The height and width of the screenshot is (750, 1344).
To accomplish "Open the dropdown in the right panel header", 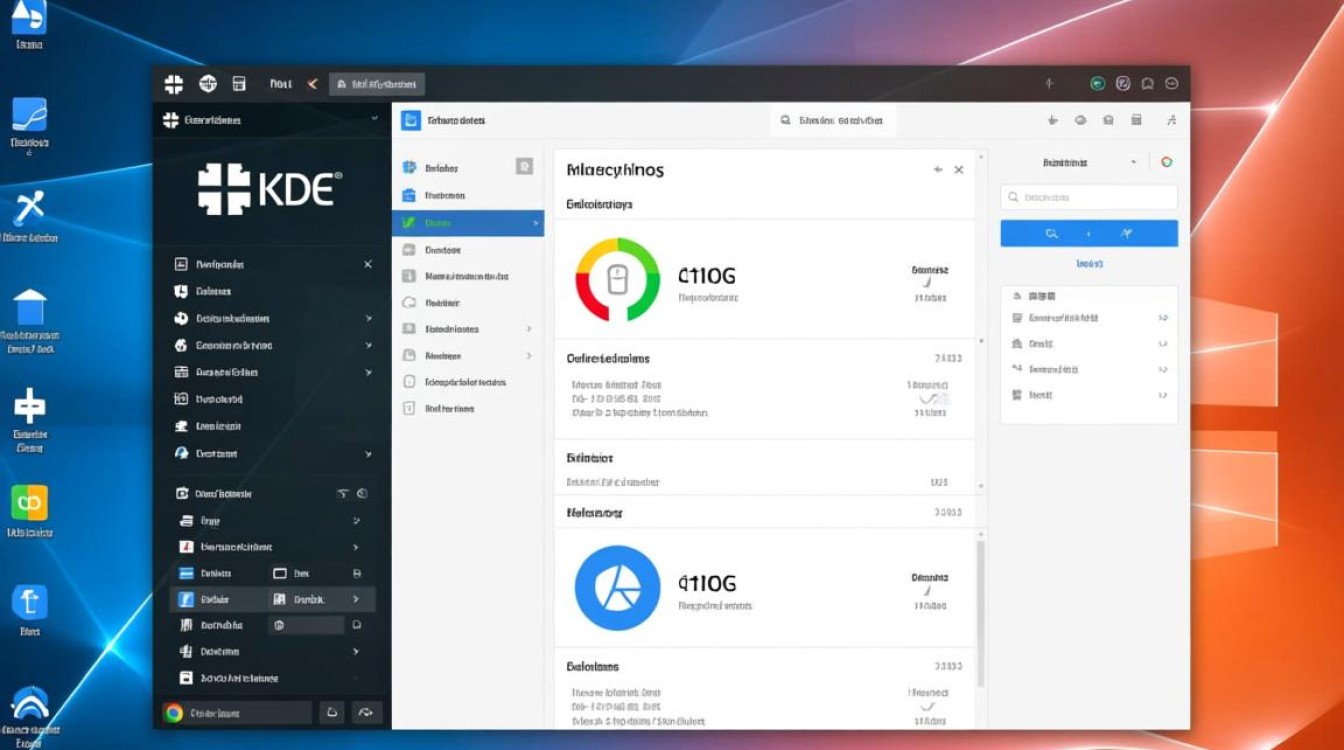I will [x=1133, y=162].
